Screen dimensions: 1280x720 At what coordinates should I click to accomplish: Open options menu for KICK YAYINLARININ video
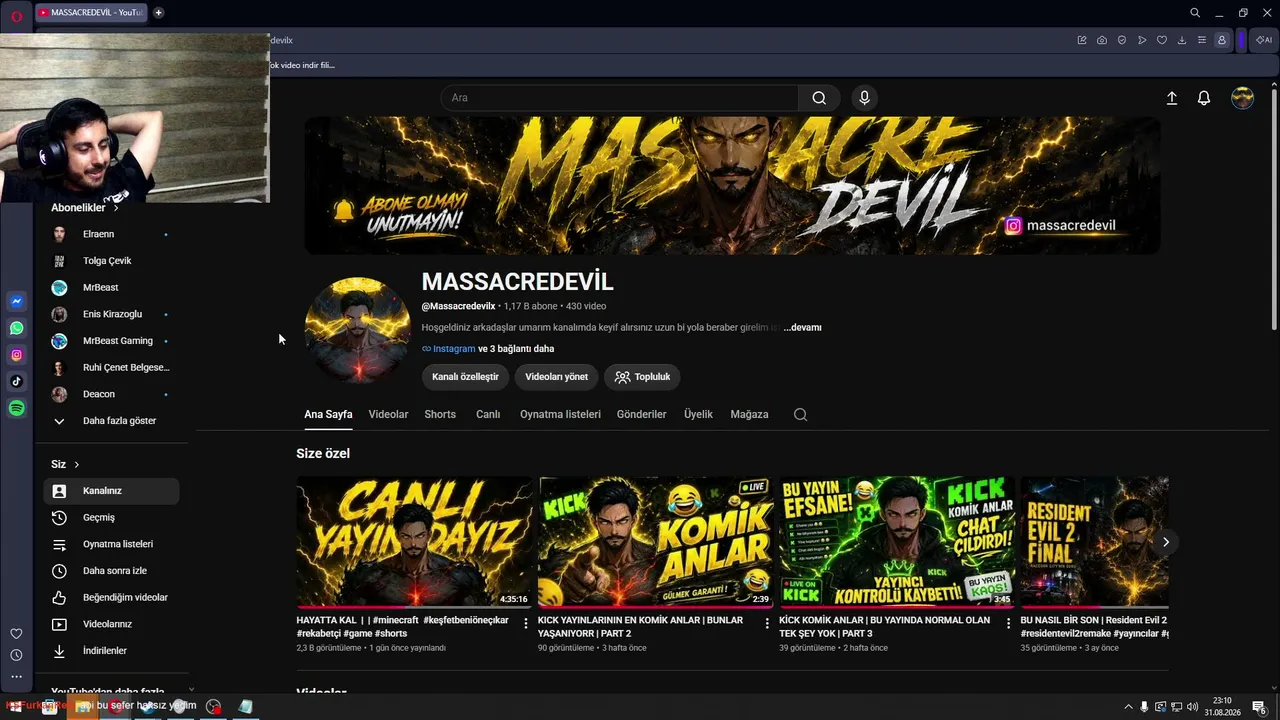tap(768, 623)
